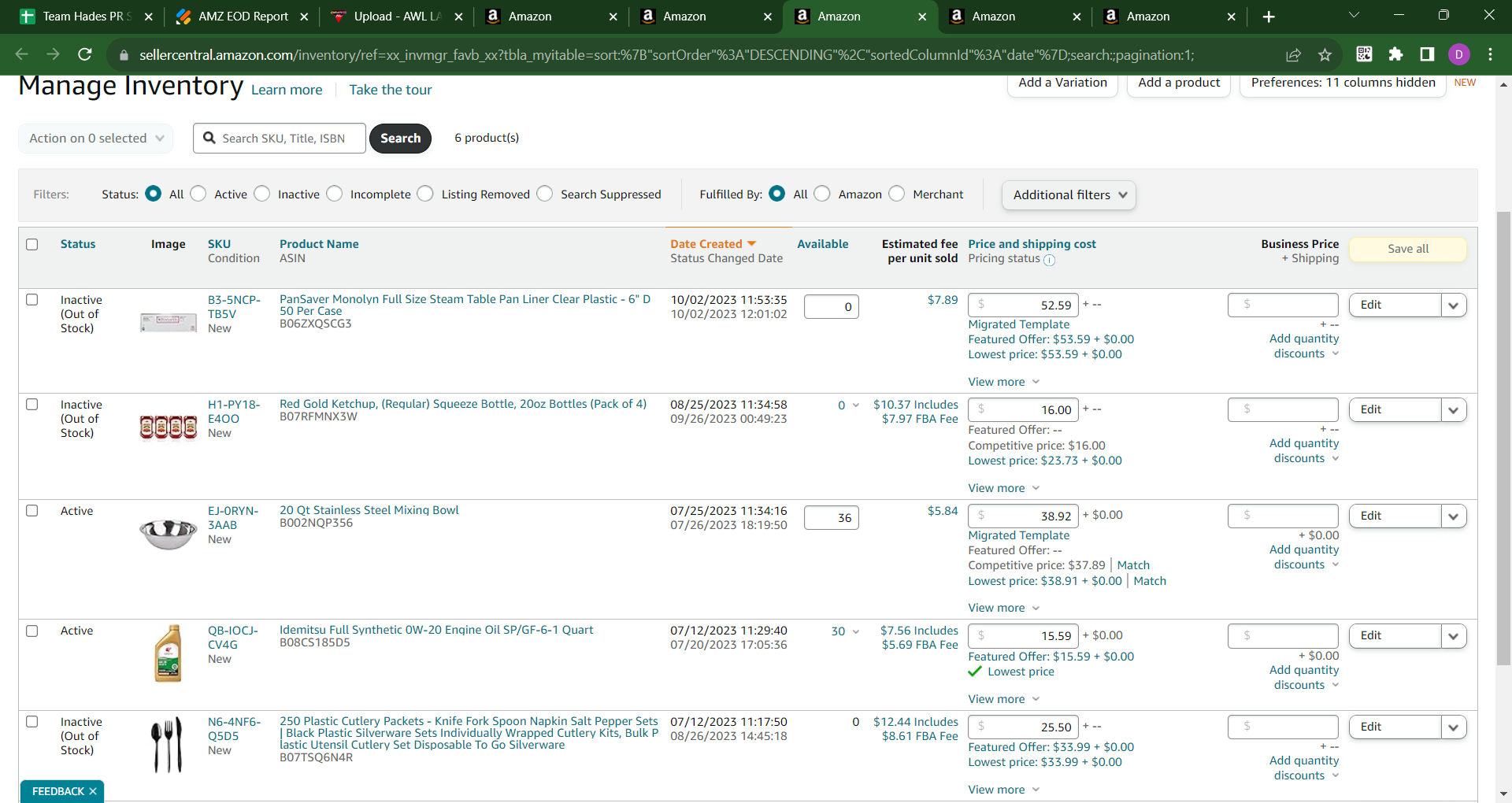This screenshot has height=803, width=1512.
Task: Check the PanSaver pan liner row checkbox
Action: pyautogui.click(x=32, y=299)
